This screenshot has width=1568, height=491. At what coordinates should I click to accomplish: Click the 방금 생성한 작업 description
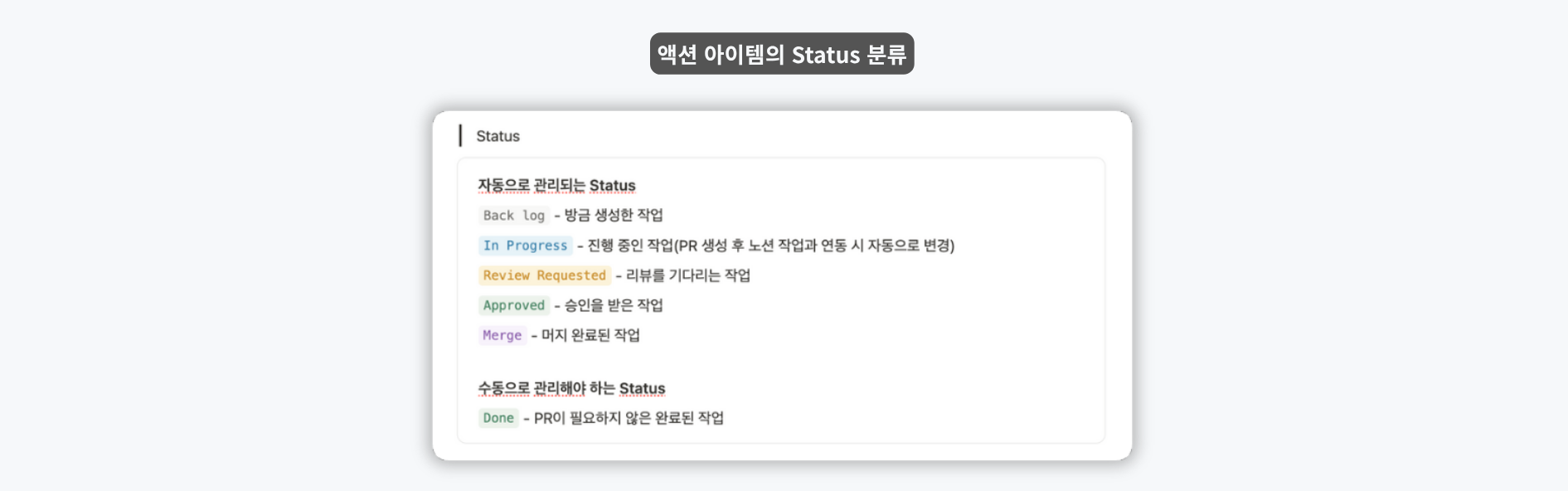614,216
